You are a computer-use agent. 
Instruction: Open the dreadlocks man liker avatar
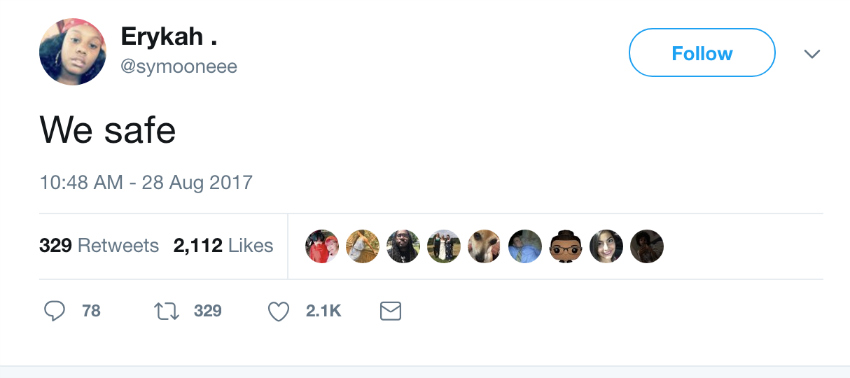[x=403, y=246]
